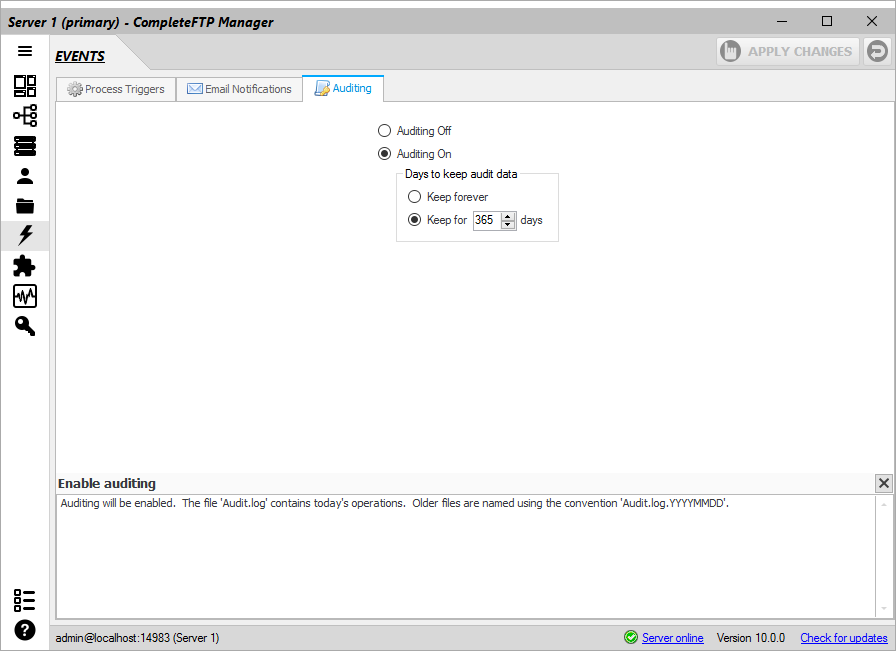Screen dimensions: 896x651
Task: Click the green server status check icon
Action: pos(631,637)
